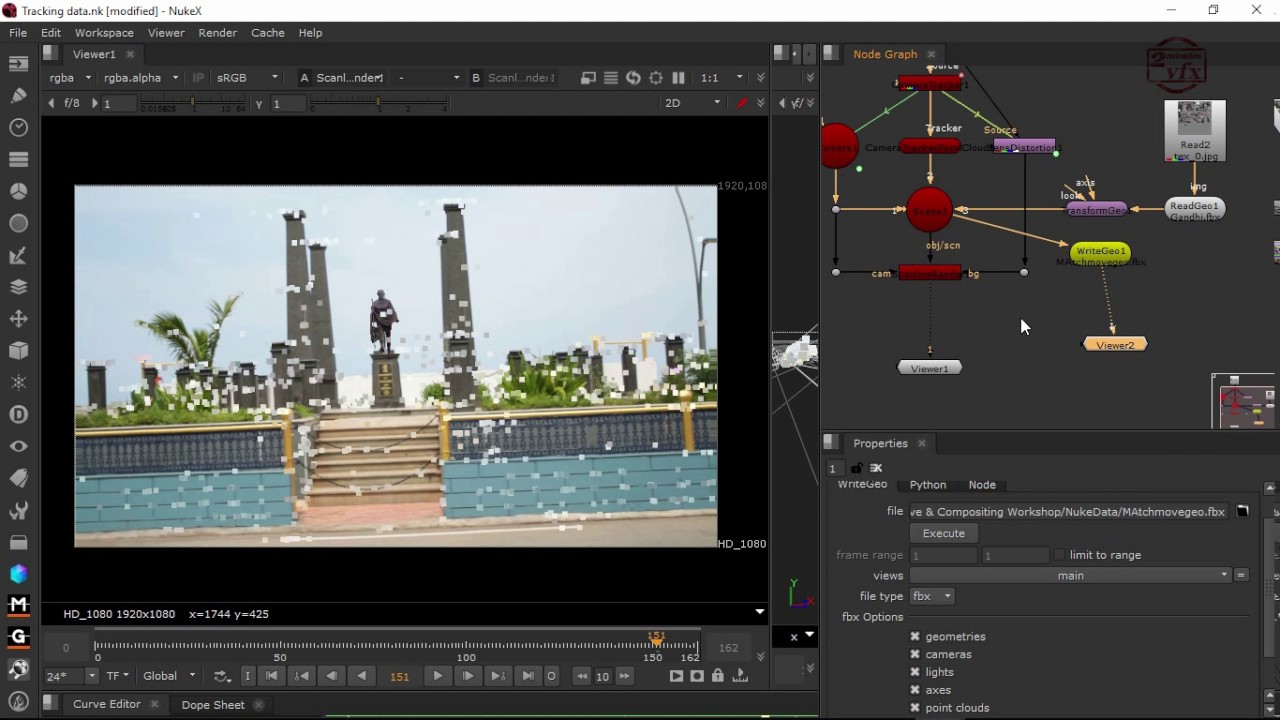Switch to the Dope Sheet tab
The width and height of the screenshot is (1280, 720).
213,704
